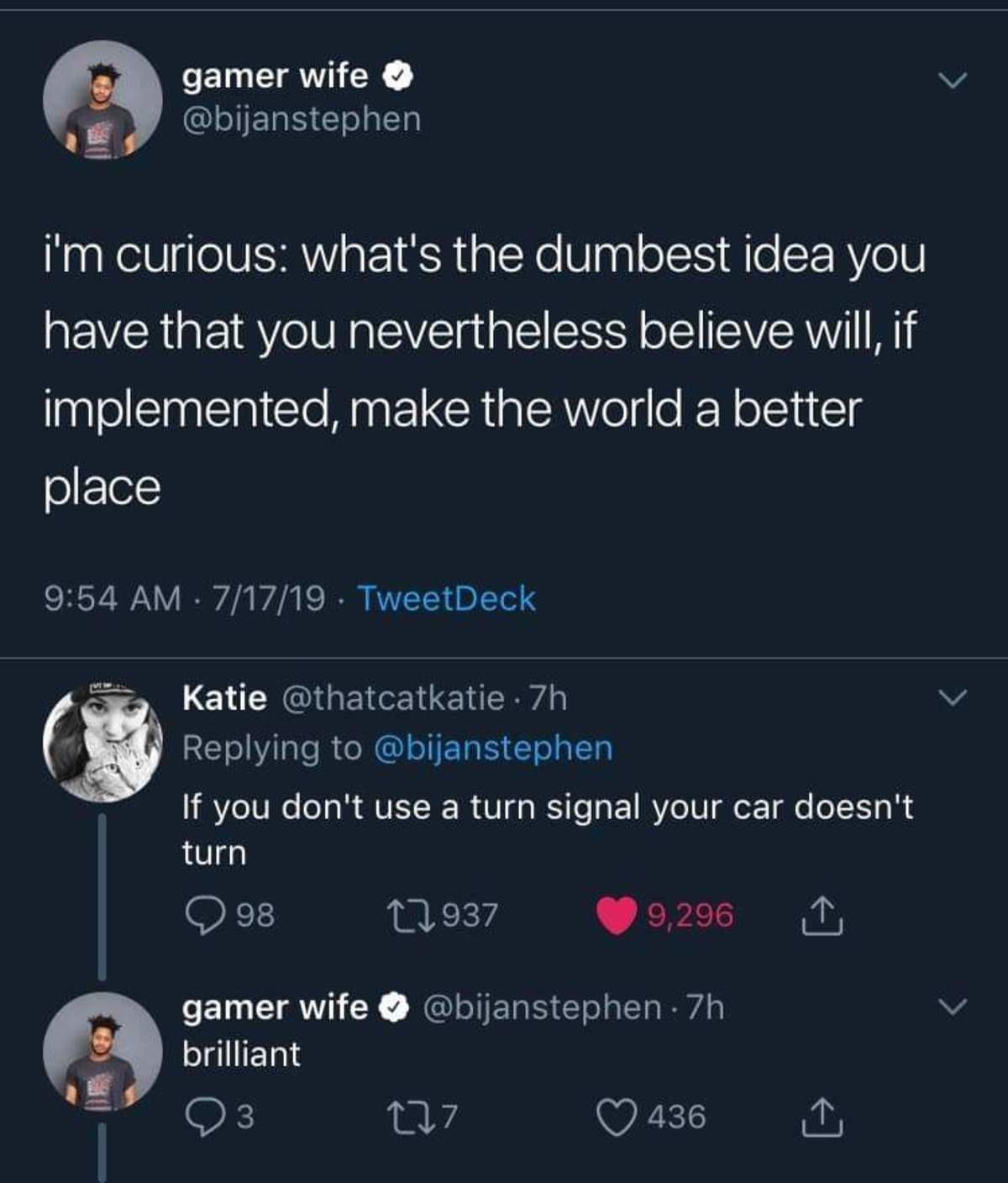1008x1183 pixels.
Task: Share the 'brilliant' tweet
Action: (821, 1118)
